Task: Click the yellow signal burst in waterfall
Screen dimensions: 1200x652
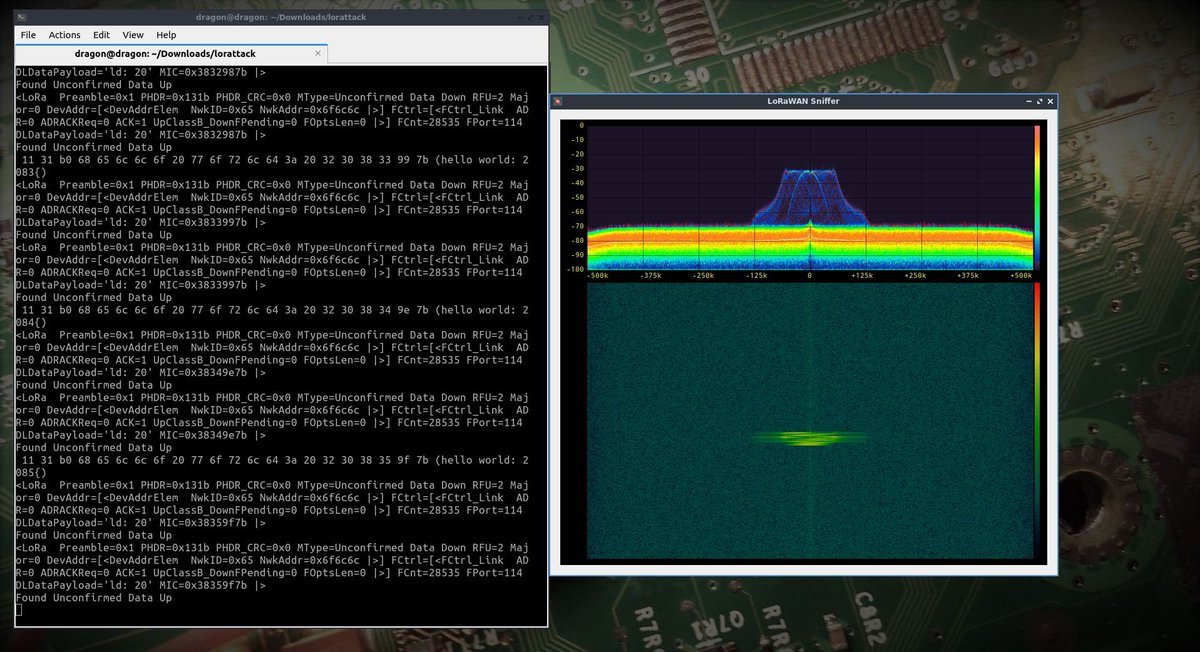Action: [x=808, y=438]
